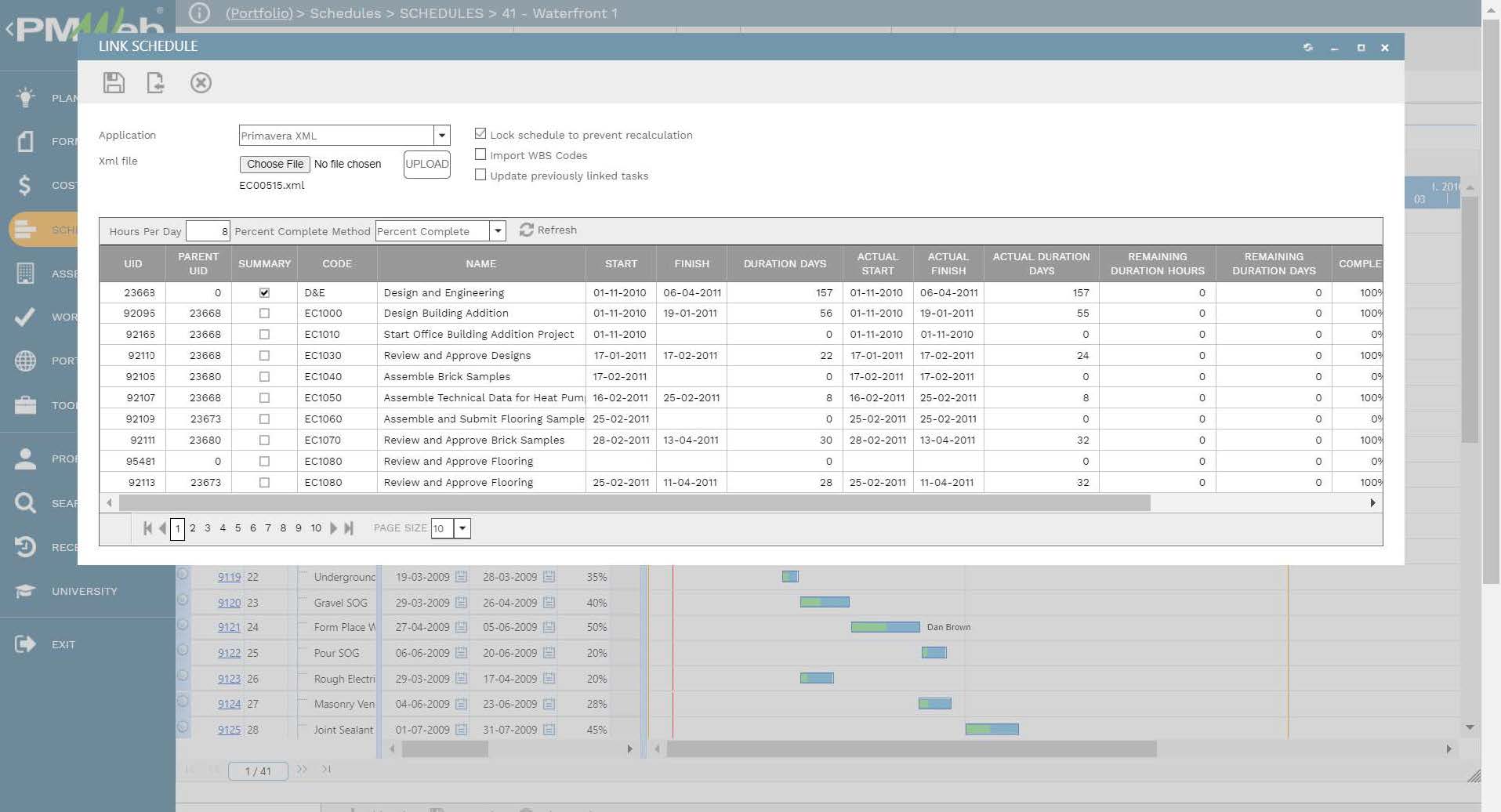The height and width of the screenshot is (812, 1501).
Task: Open the Page Size dropdown
Action: (x=462, y=528)
